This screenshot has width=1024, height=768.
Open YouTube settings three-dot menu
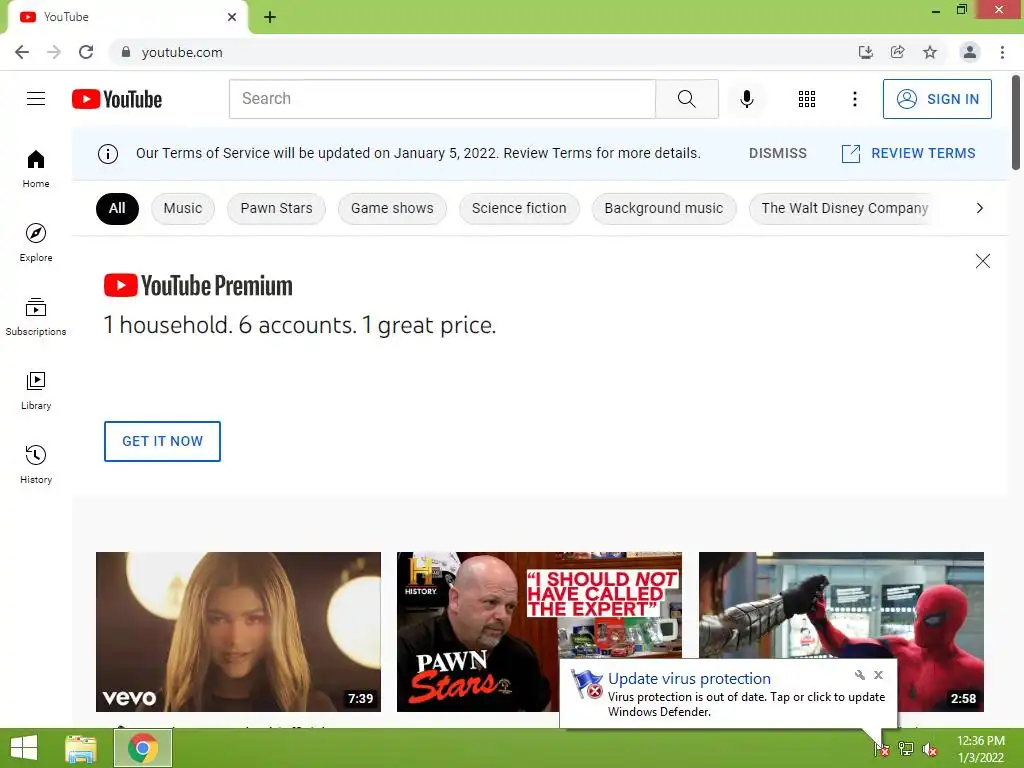(x=854, y=99)
